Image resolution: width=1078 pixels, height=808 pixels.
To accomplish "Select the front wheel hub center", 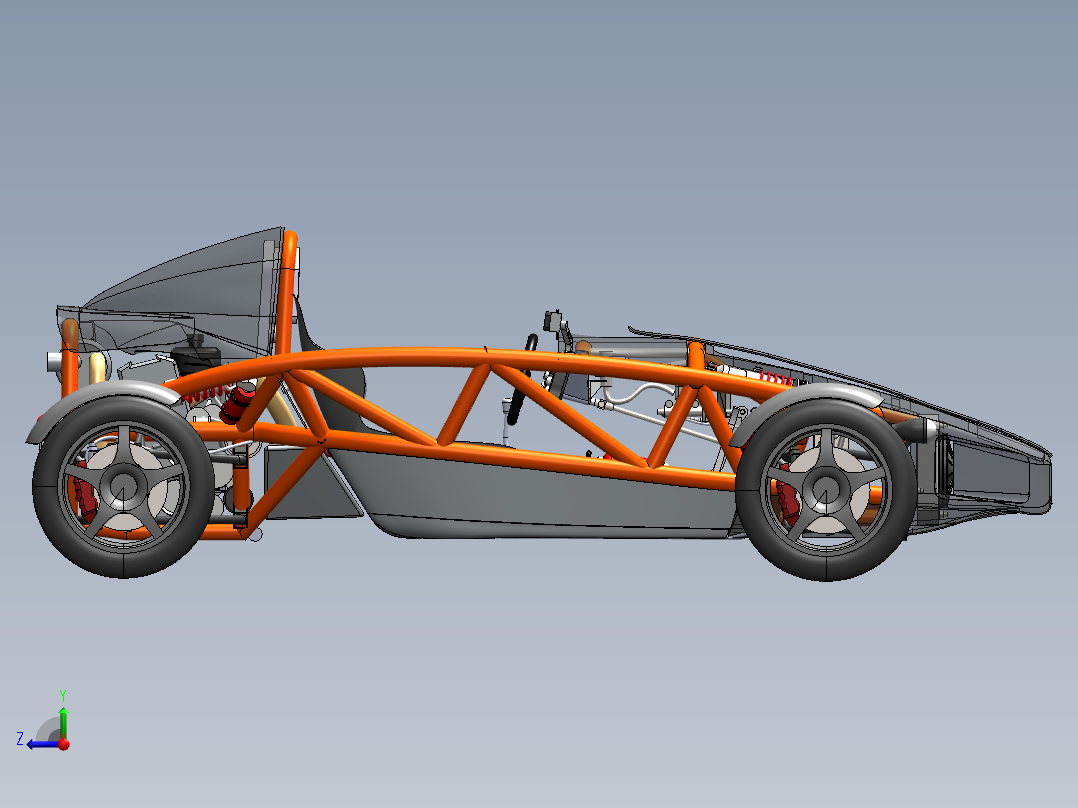I will point(826,488).
